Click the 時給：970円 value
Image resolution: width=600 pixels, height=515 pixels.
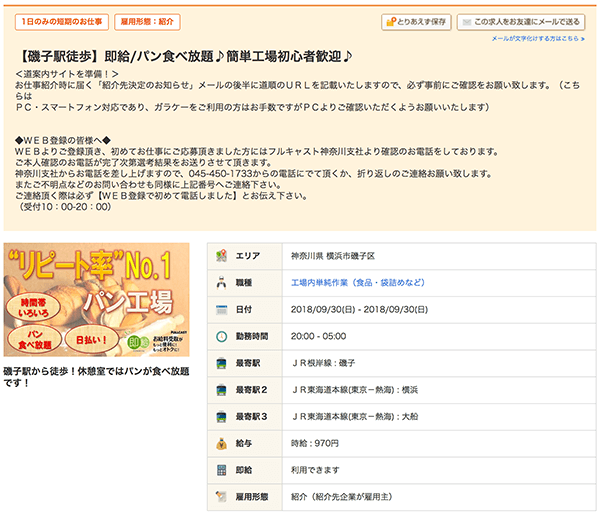tap(315, 443)
